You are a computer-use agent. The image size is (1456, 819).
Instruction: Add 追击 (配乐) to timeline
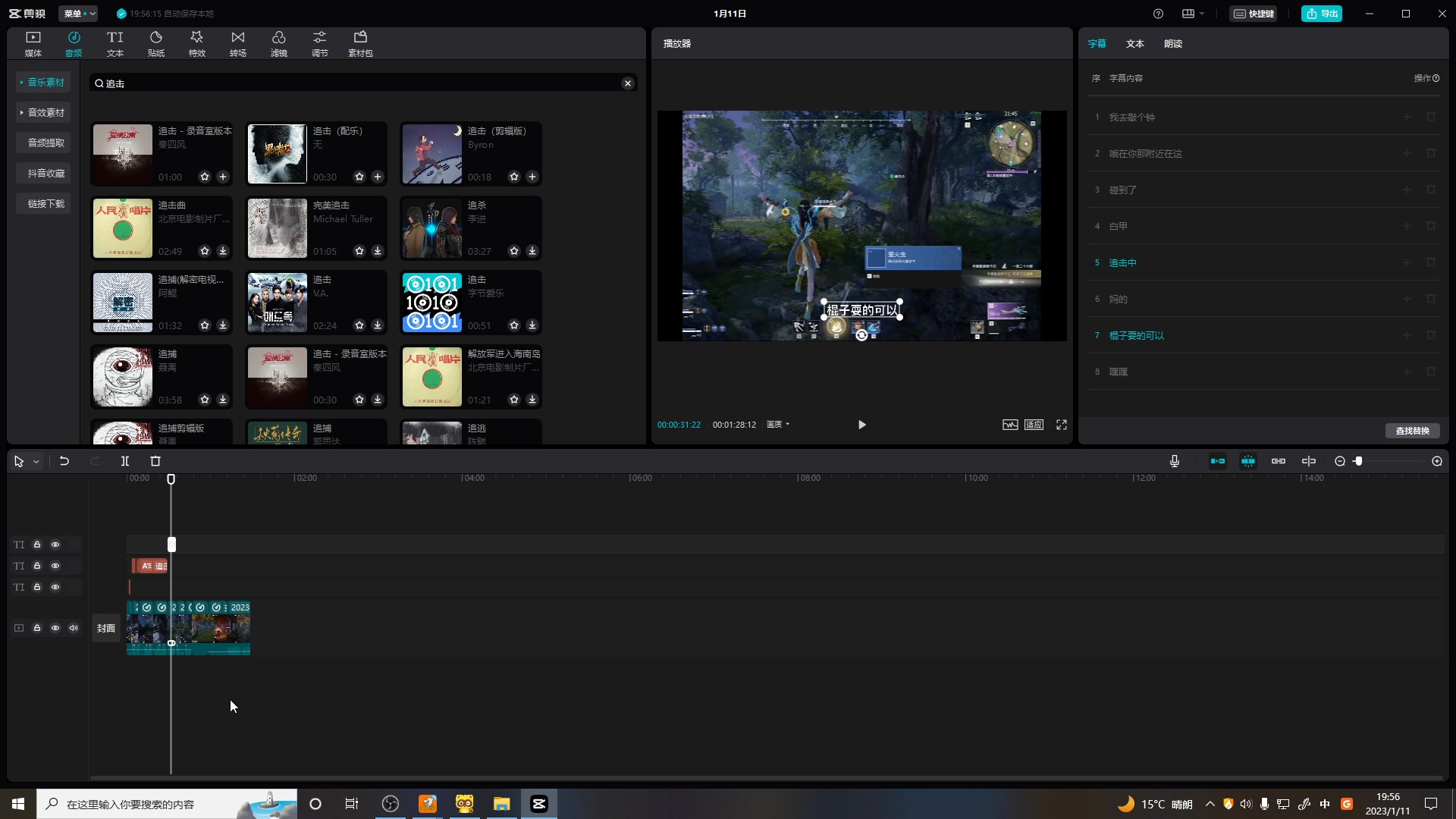(x=378, y=177)
